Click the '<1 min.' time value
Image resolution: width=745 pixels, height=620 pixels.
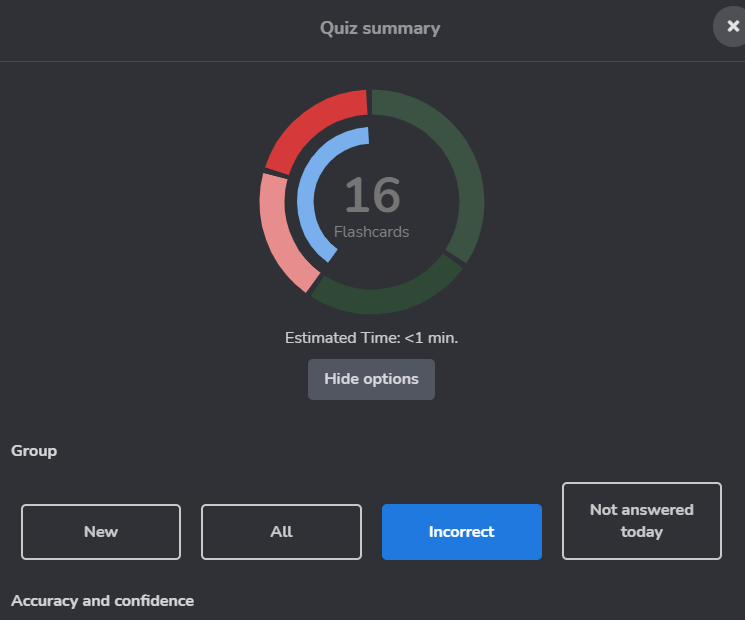tap(431, 338)
